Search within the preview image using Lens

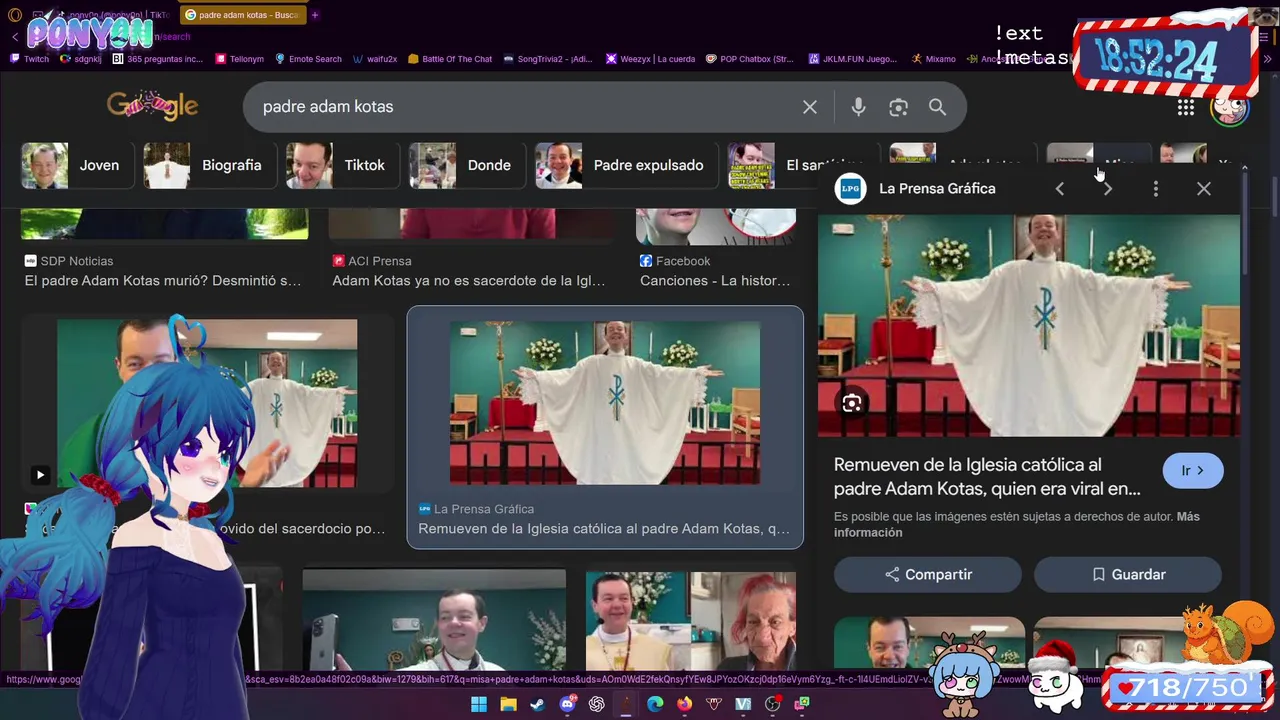tap(852, 403)
